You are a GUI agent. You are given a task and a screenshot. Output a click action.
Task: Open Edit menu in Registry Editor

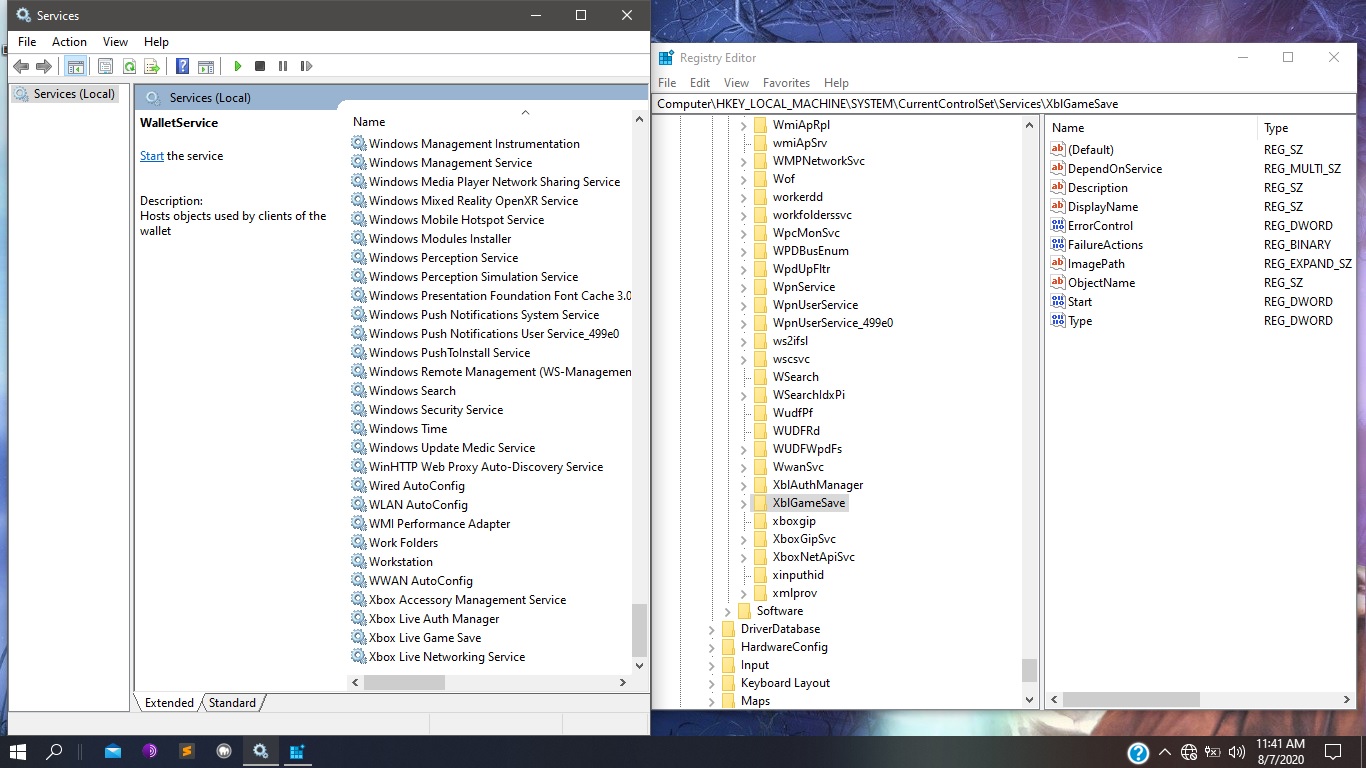click(700, 83)
